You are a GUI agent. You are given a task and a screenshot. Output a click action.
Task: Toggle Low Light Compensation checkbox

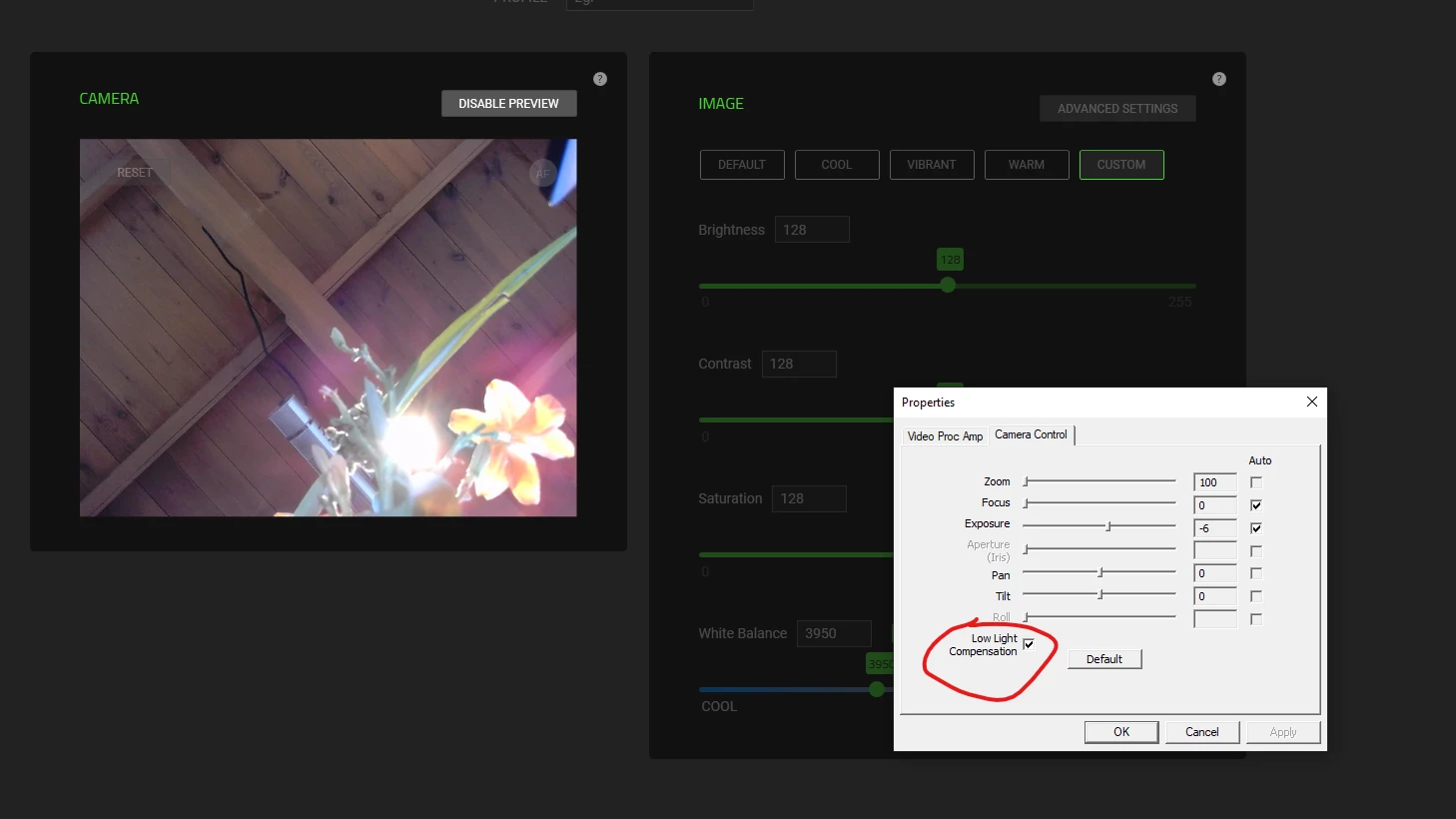tap(1029, 644)
